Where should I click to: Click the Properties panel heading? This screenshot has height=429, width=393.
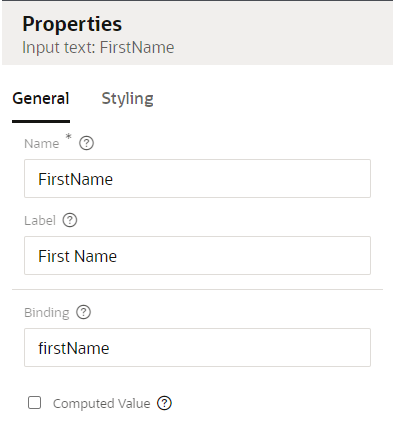[72, 24]
